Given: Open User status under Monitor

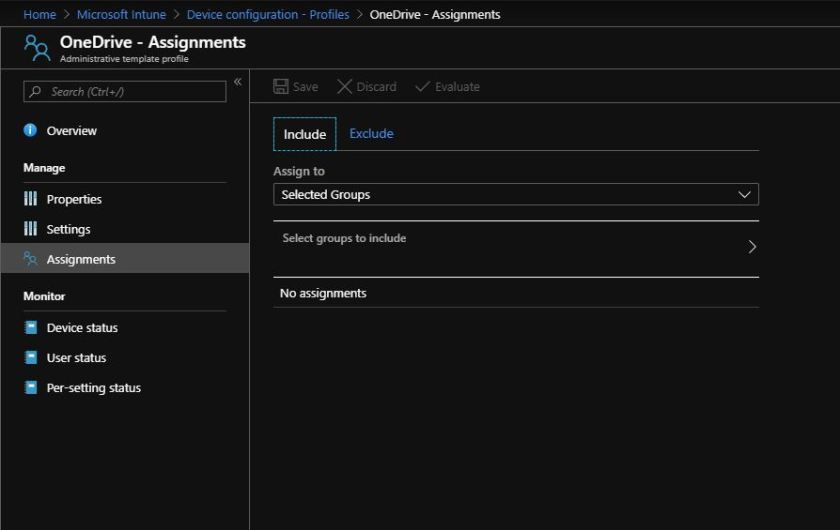Looking at the screenshot, I should pos(76,357).
